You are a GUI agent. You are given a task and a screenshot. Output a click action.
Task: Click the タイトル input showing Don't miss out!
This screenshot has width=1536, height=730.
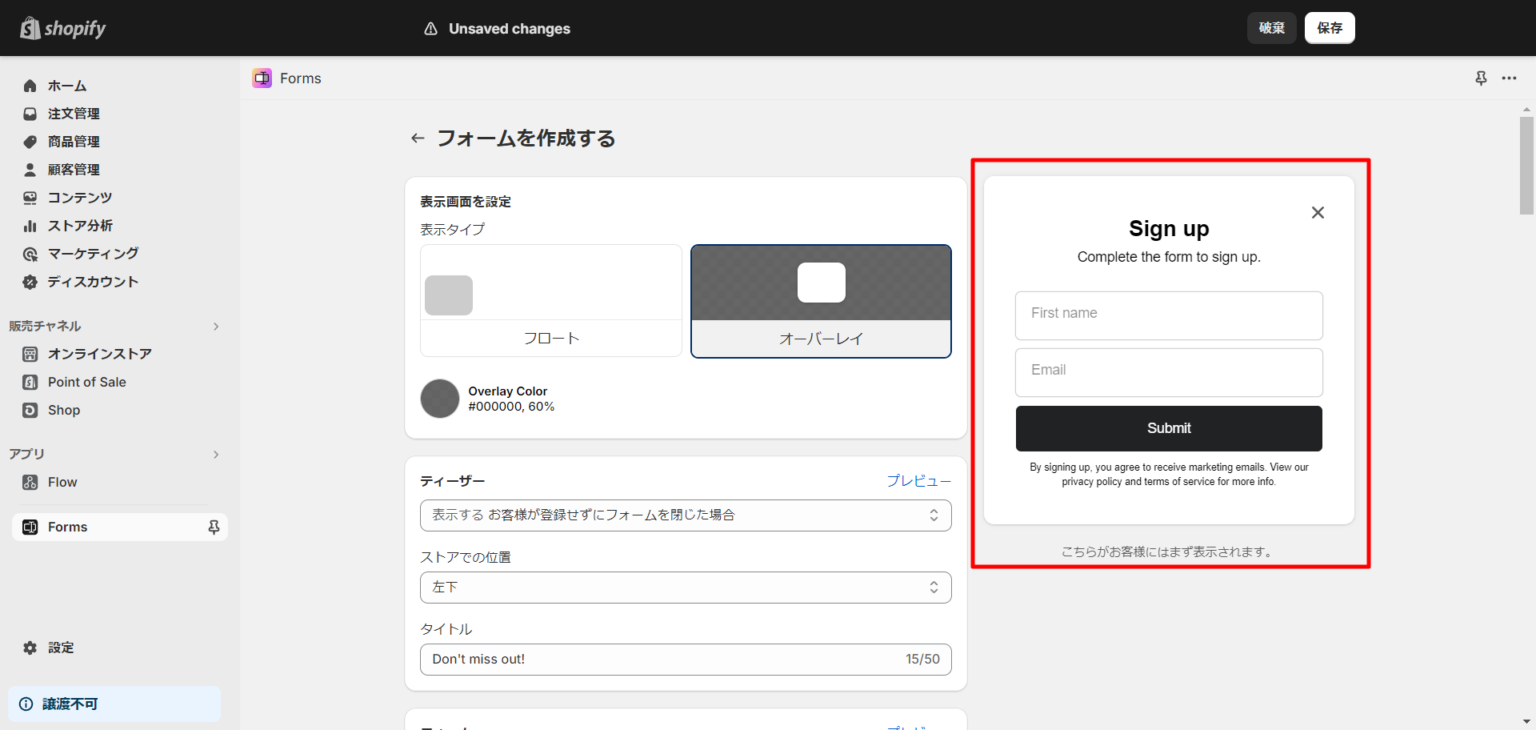pyautogui.click(x=685, y=659)
